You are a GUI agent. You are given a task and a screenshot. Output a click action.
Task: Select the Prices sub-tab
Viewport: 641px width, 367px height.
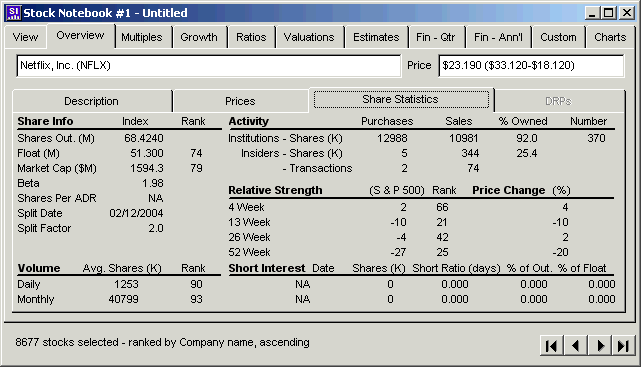point(240,101)
